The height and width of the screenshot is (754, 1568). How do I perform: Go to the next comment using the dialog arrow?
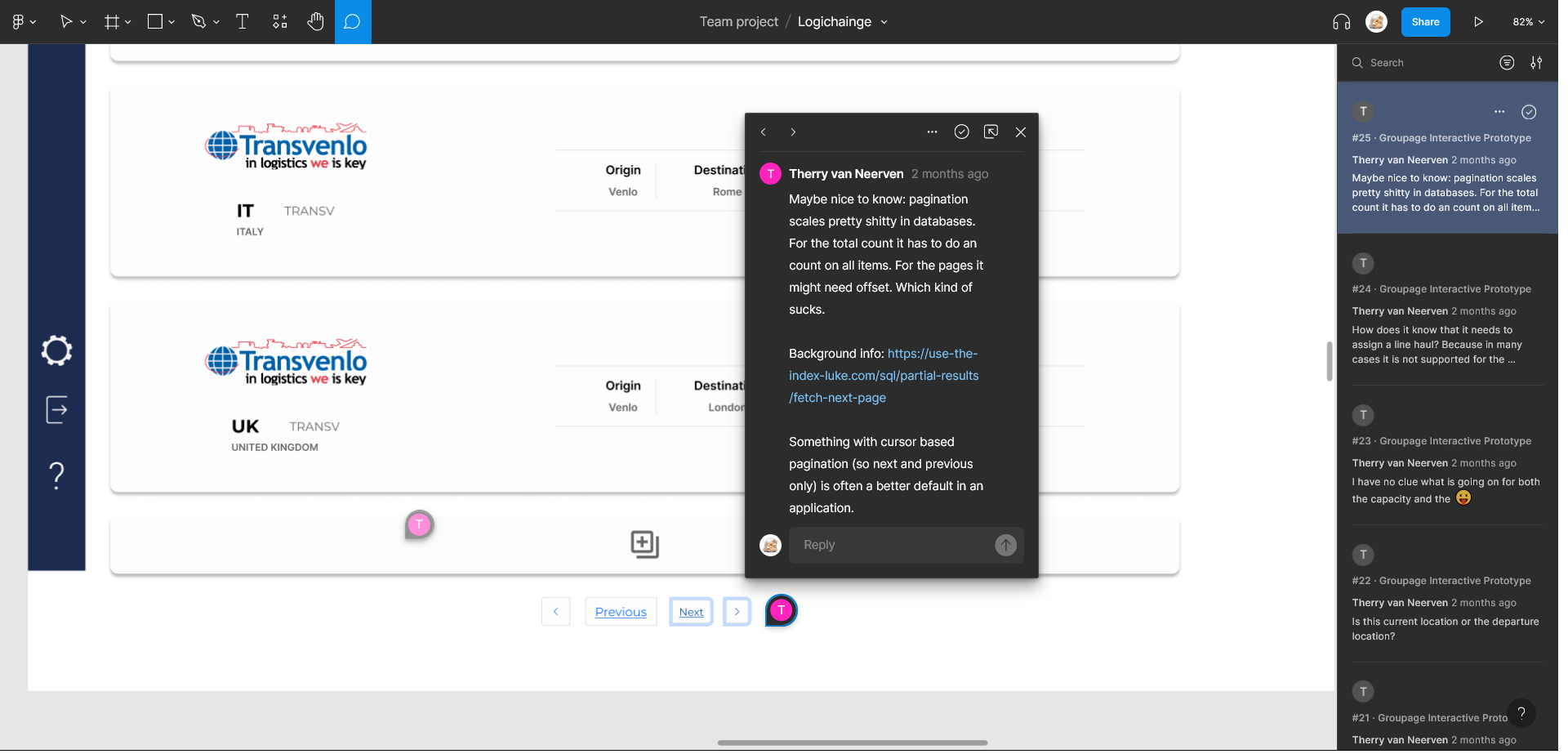pos(792,132)
